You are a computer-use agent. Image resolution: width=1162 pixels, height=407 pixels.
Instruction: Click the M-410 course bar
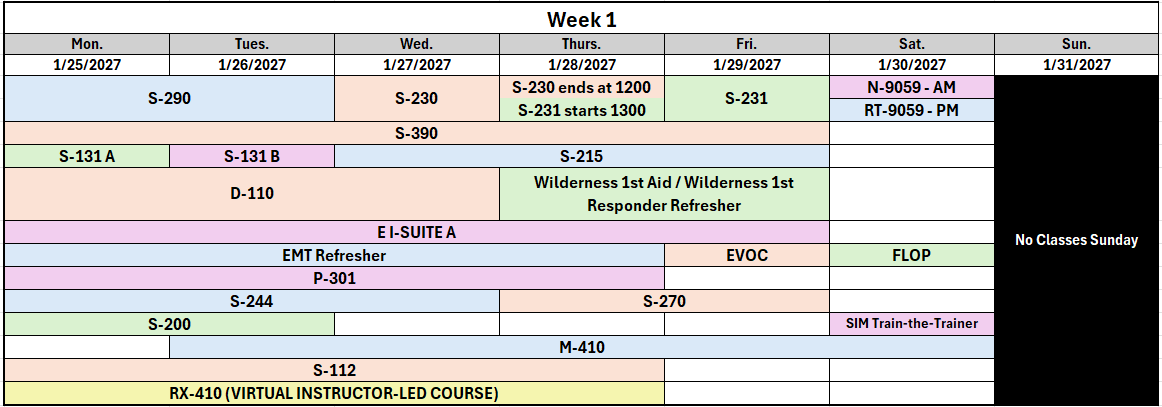[x=582, y=347]
